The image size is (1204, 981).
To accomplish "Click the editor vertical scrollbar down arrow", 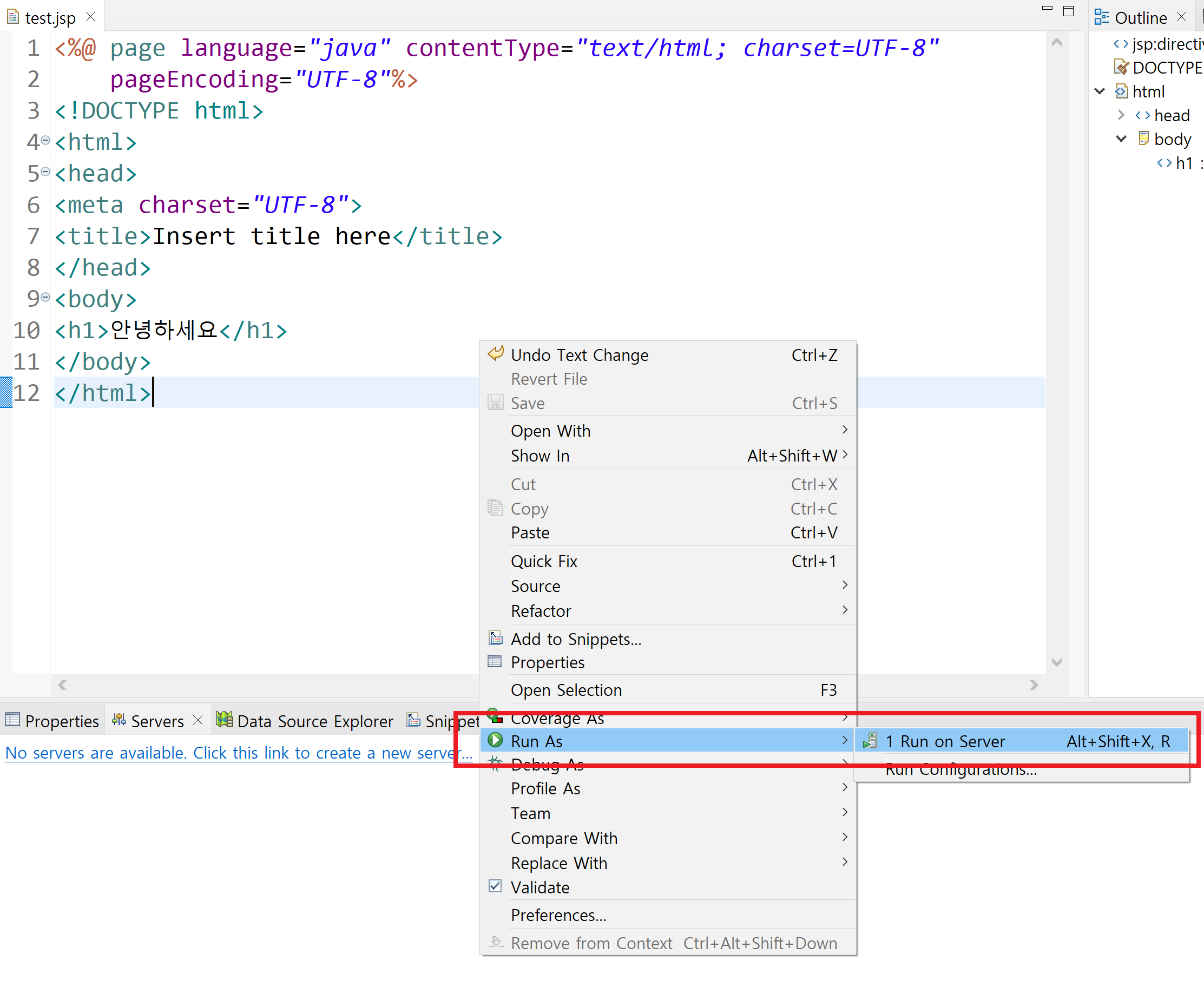I will [1056, 662].
